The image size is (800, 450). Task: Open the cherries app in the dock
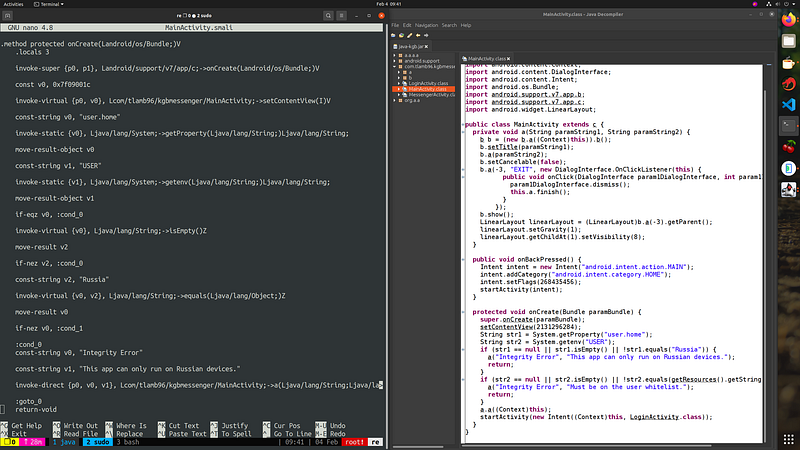[789, 147]
